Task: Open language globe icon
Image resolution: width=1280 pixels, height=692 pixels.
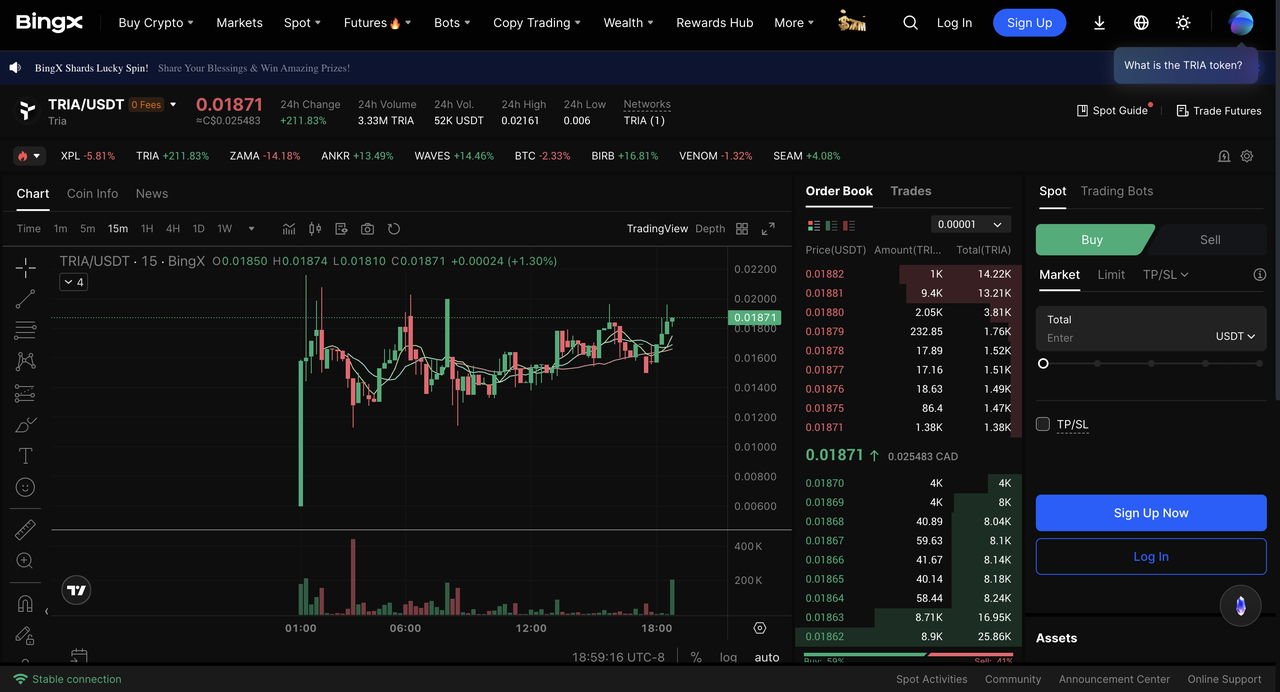Action: pos(1141,23)
